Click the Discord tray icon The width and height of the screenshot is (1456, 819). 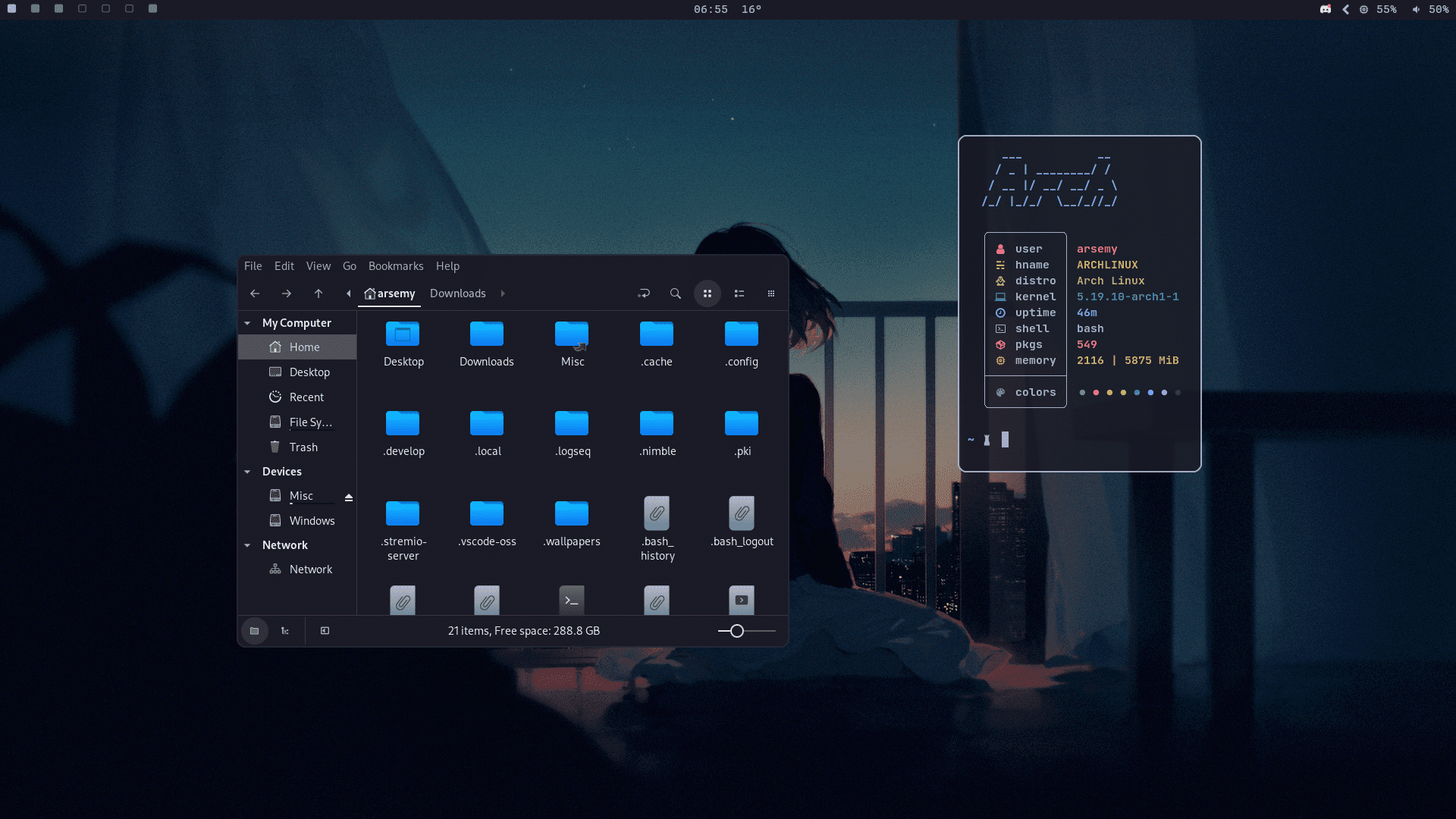point(1326,9)
